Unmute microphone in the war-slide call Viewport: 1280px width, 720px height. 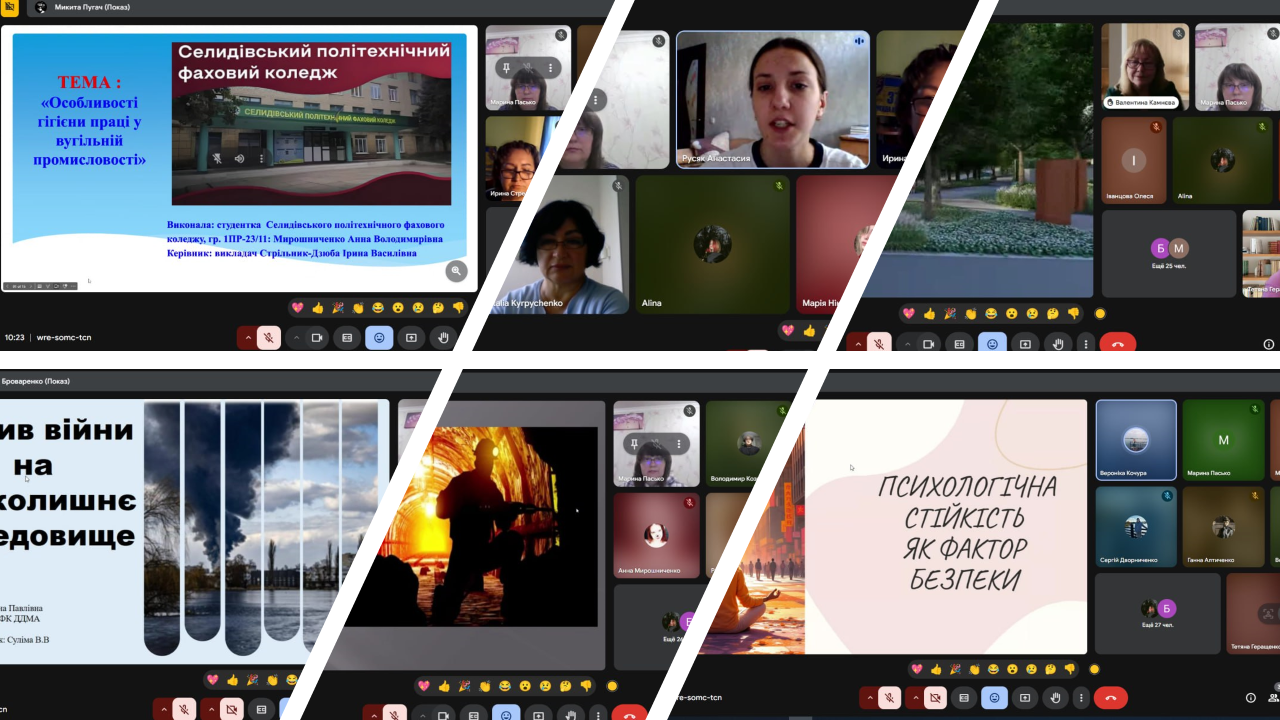point(184,709)
